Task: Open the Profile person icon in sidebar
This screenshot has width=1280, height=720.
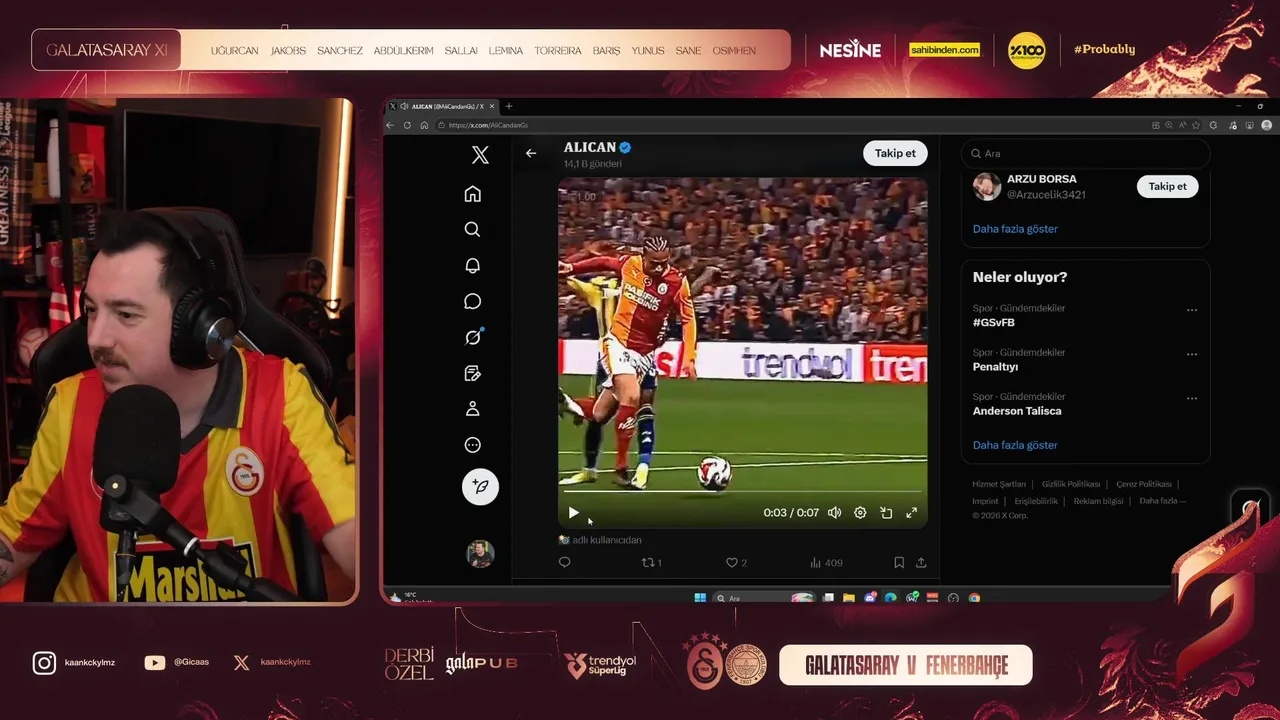Action: pos(473,409)
